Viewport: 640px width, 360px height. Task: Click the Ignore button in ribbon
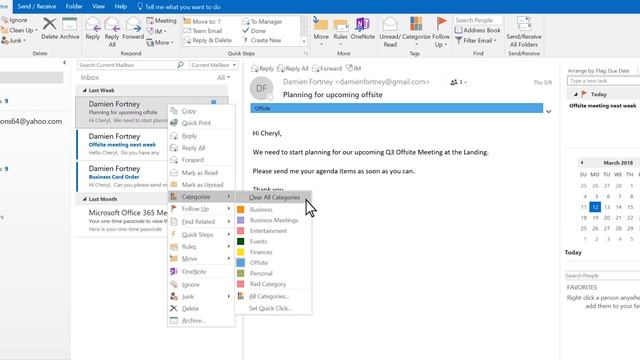[15, 20]
